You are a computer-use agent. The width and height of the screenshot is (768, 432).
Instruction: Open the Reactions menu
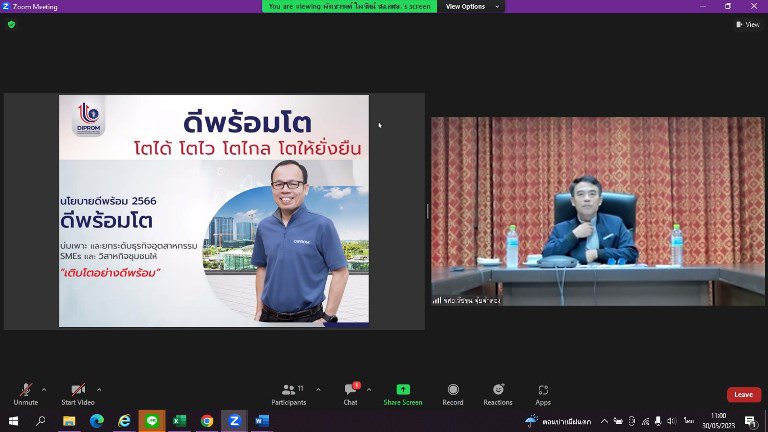pyautogui.click(x=498, y=394)
